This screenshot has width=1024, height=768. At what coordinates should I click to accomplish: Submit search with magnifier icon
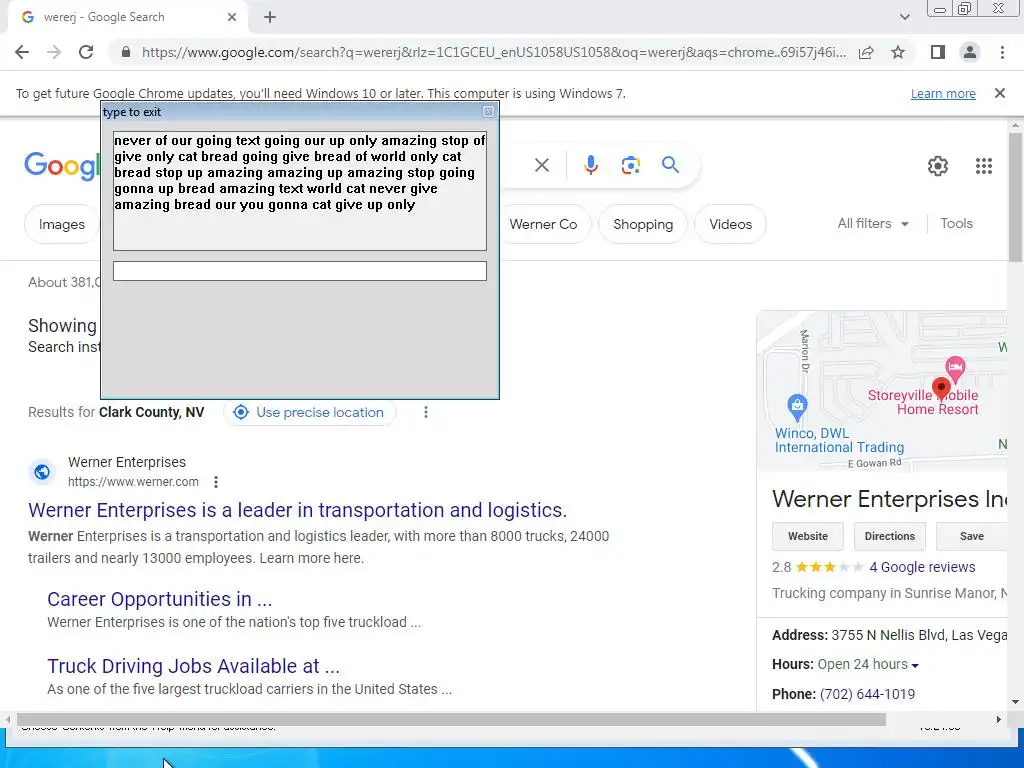pyautogui.click(x=670, y=165)
